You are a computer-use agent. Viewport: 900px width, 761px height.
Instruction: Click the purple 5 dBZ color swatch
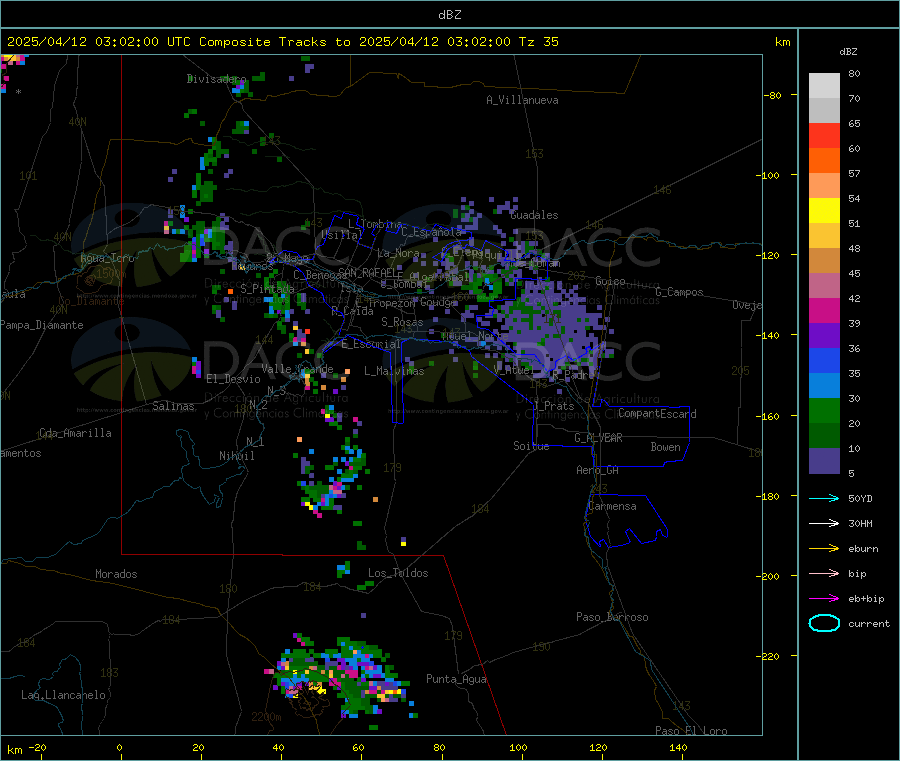[824, 461]
